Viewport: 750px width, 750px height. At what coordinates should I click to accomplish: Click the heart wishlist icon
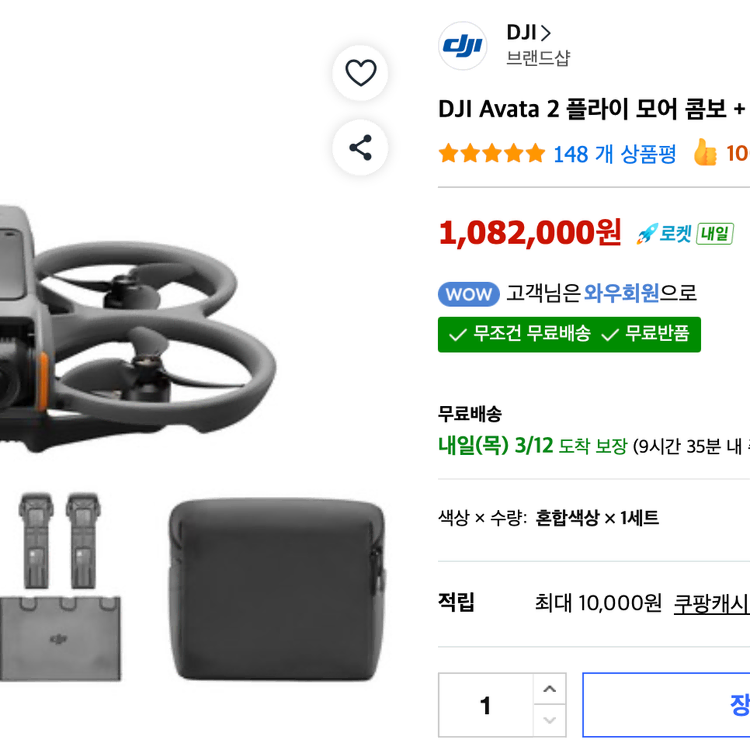coord(360,73)
